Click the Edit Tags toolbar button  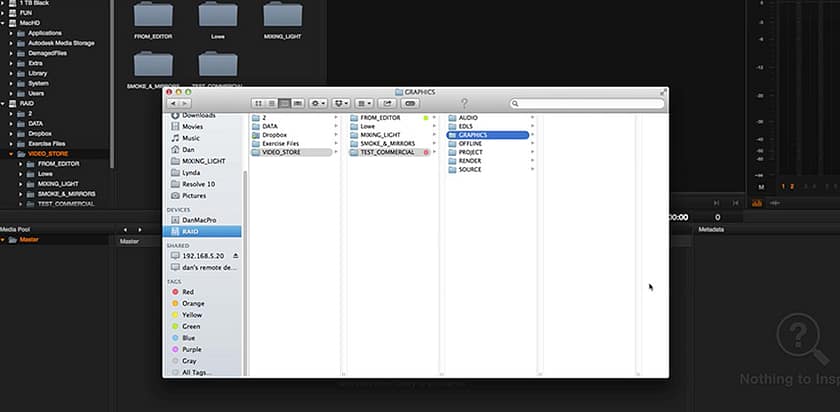tap(410, 103)
